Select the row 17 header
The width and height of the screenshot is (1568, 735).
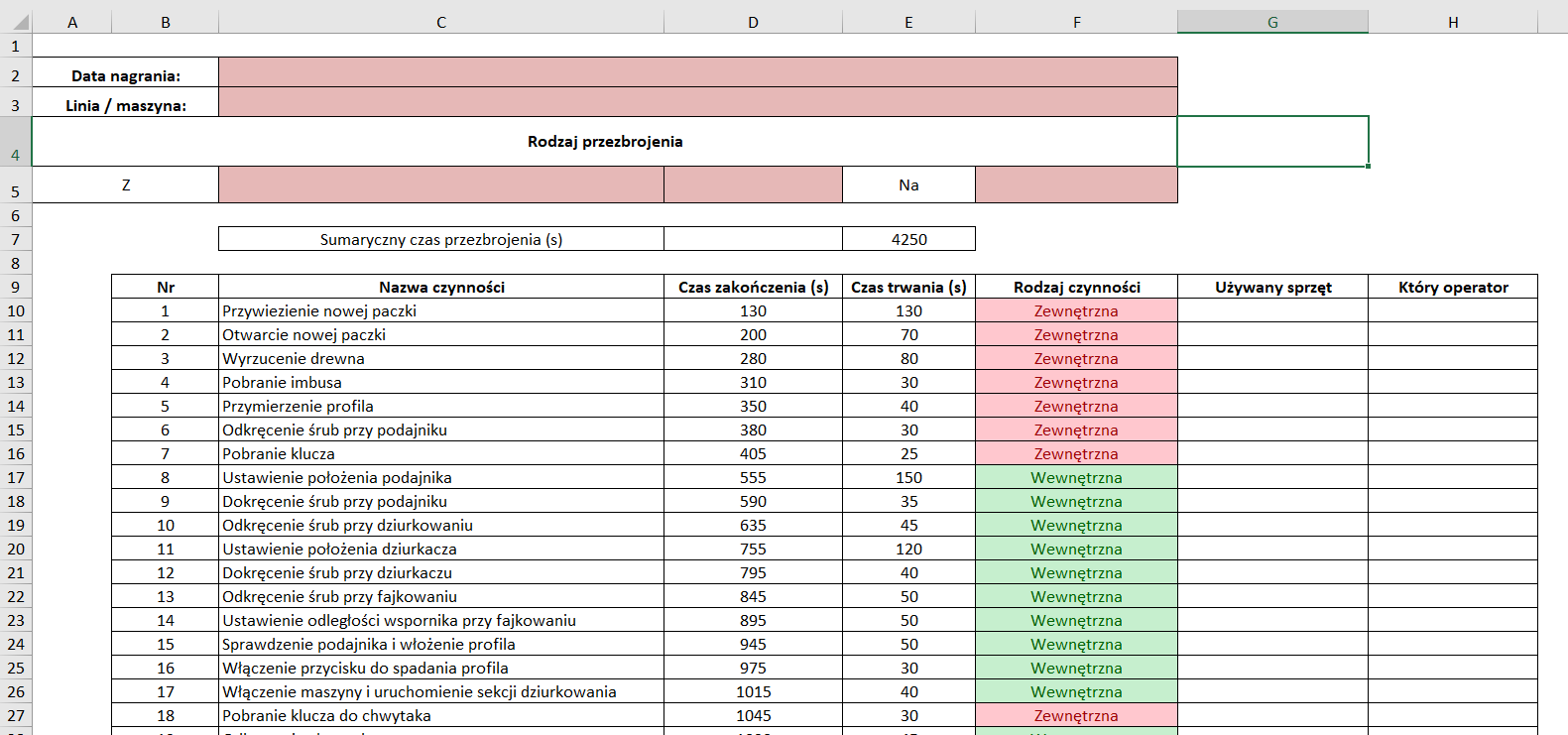tap(16, 477)
